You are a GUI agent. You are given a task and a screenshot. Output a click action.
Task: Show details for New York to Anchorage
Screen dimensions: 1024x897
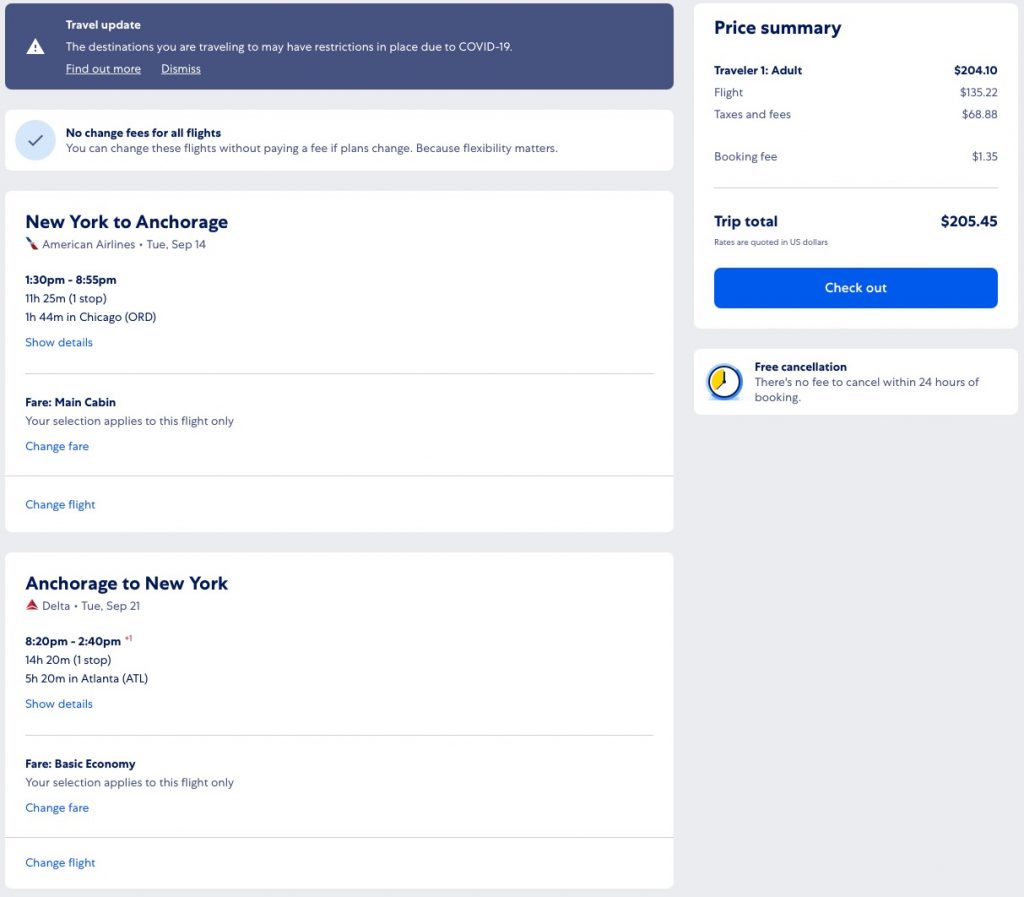[59, 342]
